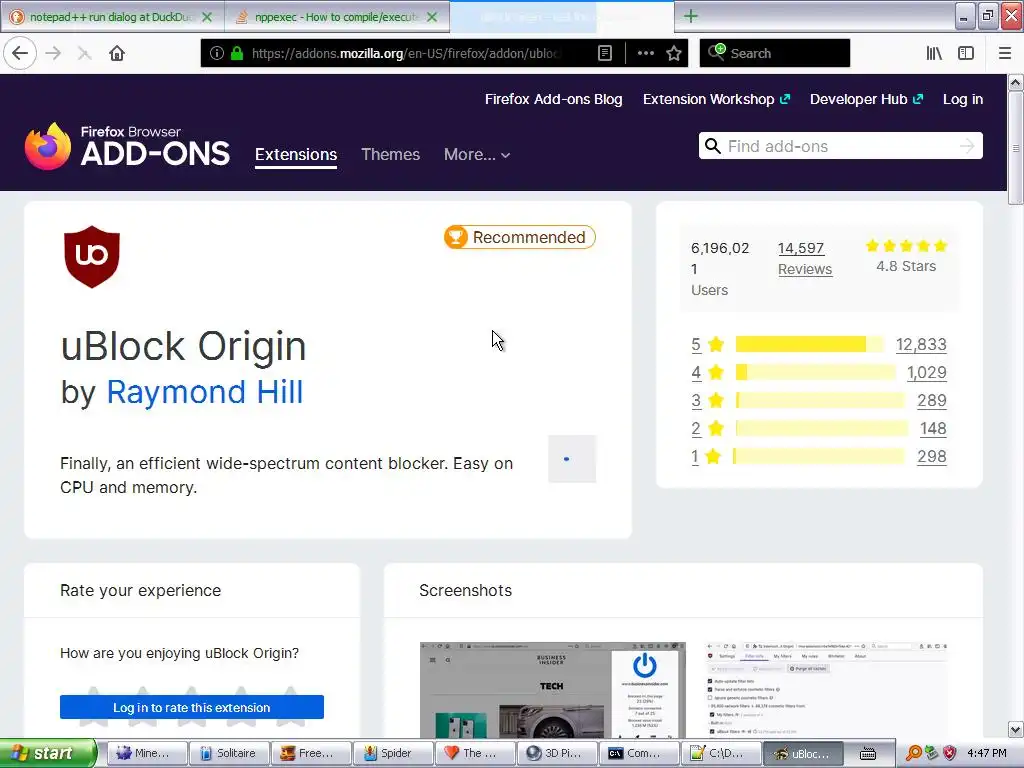Image resolution: width=1024 pixels, height=768 pixels.
Task: Open Extension Workshop link
Action: (716, 99)
